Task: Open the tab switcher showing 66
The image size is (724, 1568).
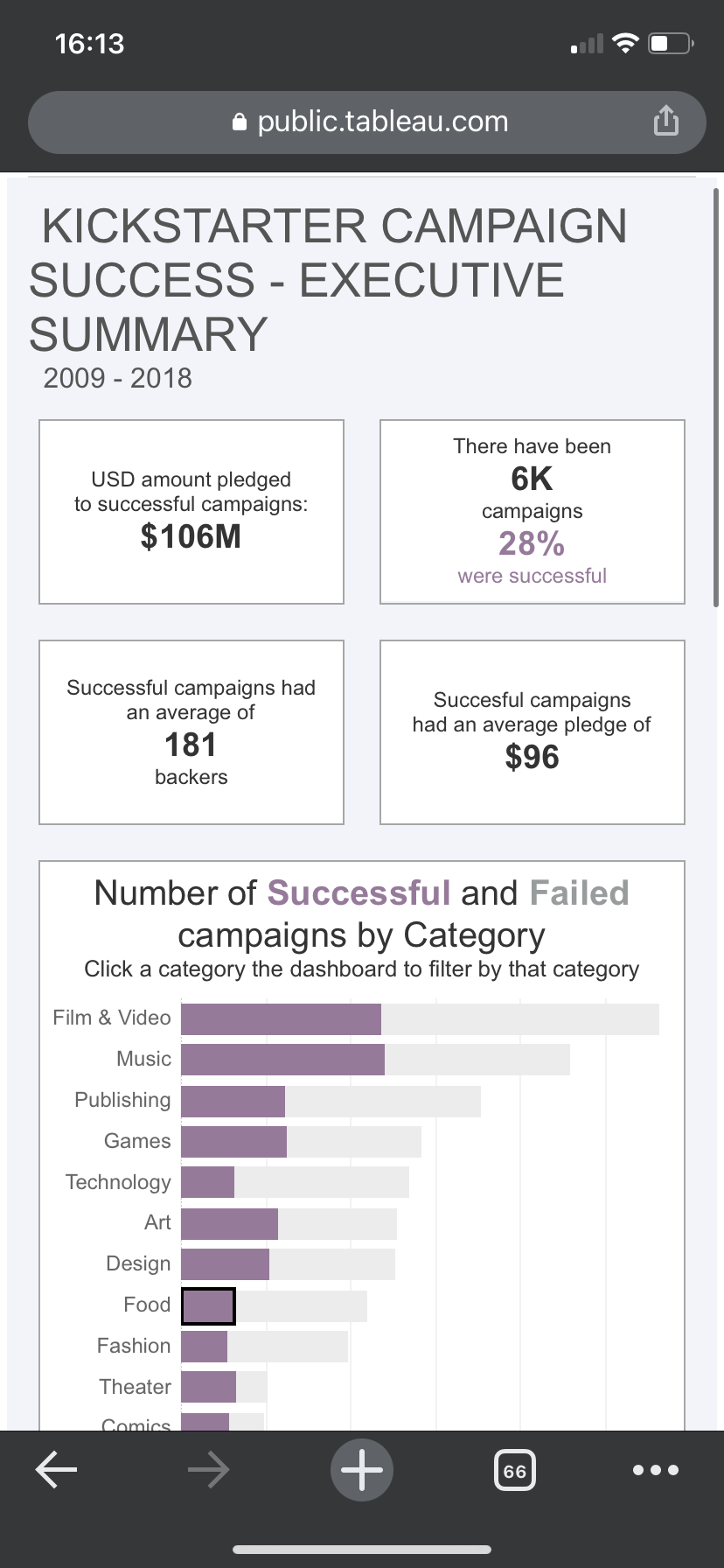Action: [x=515, y=1471]
